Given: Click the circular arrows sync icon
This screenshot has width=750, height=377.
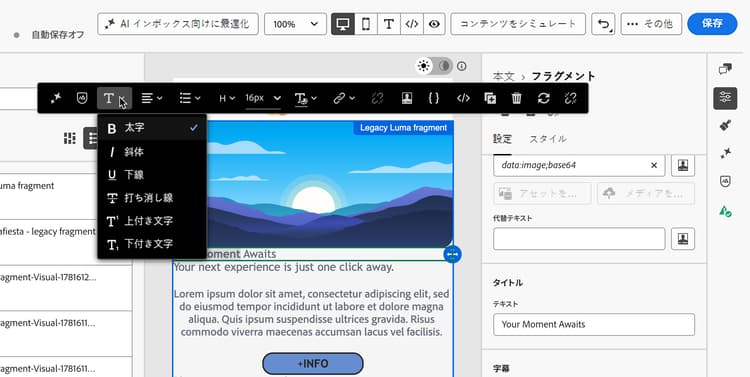Looking at the screenshot, I should [x=543, y=98].
